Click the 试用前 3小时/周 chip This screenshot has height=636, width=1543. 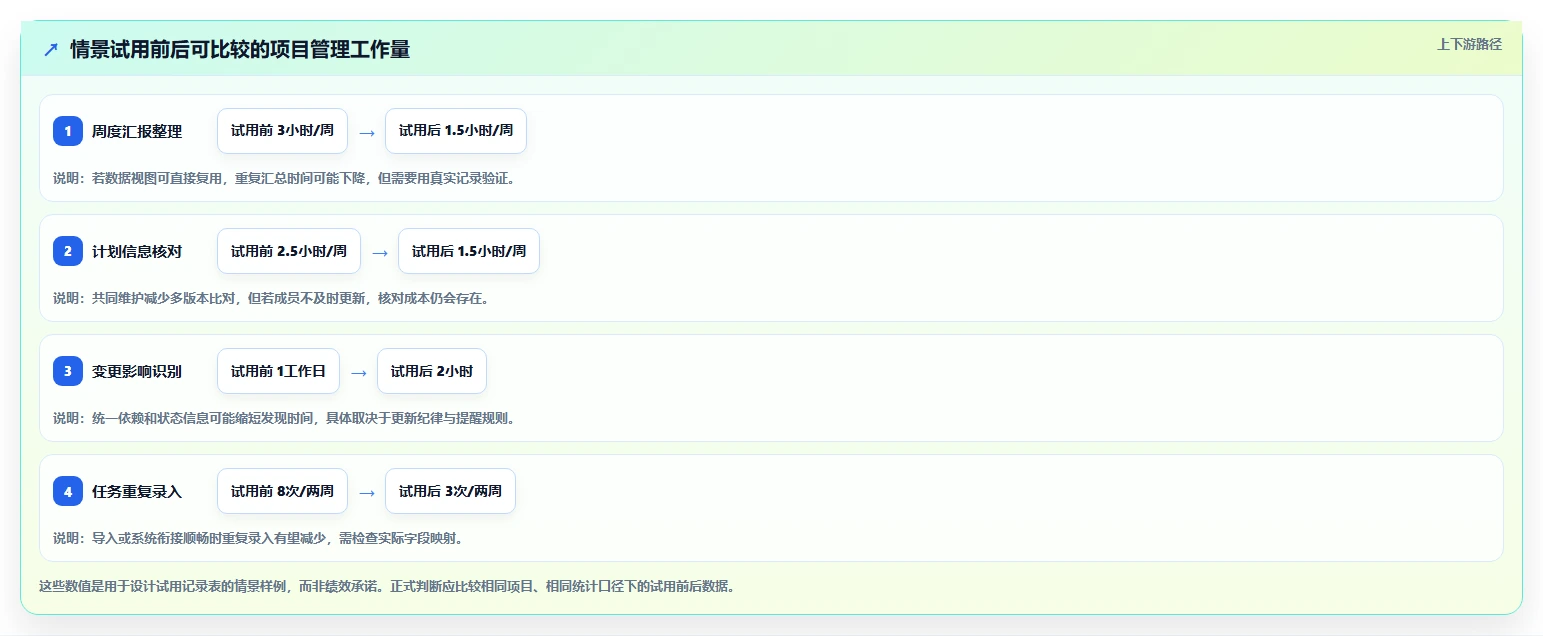point(282,131)
